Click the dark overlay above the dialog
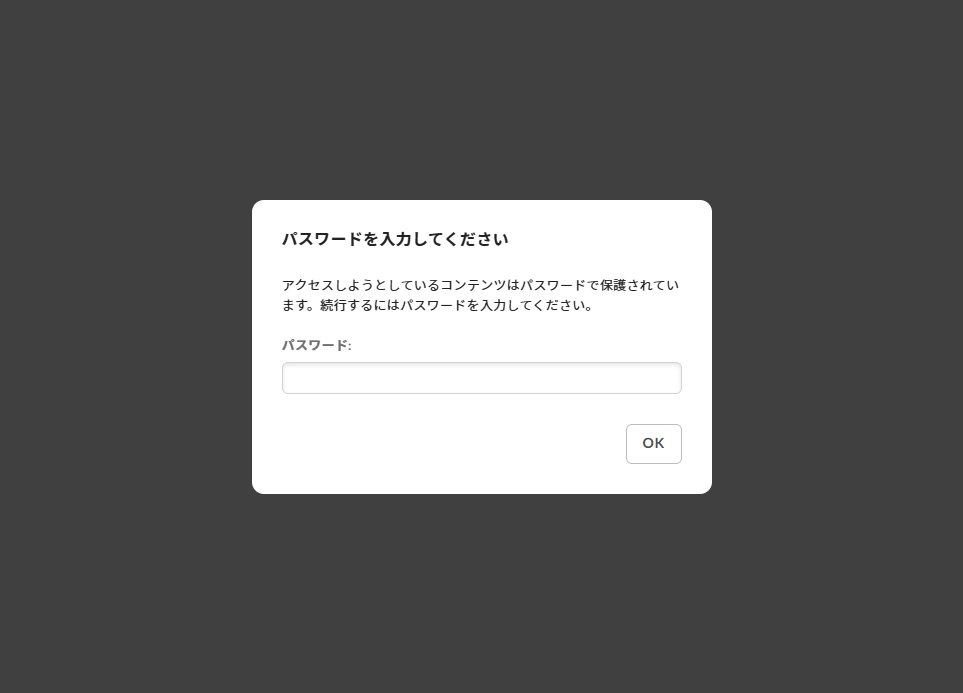 click(482, 98)
